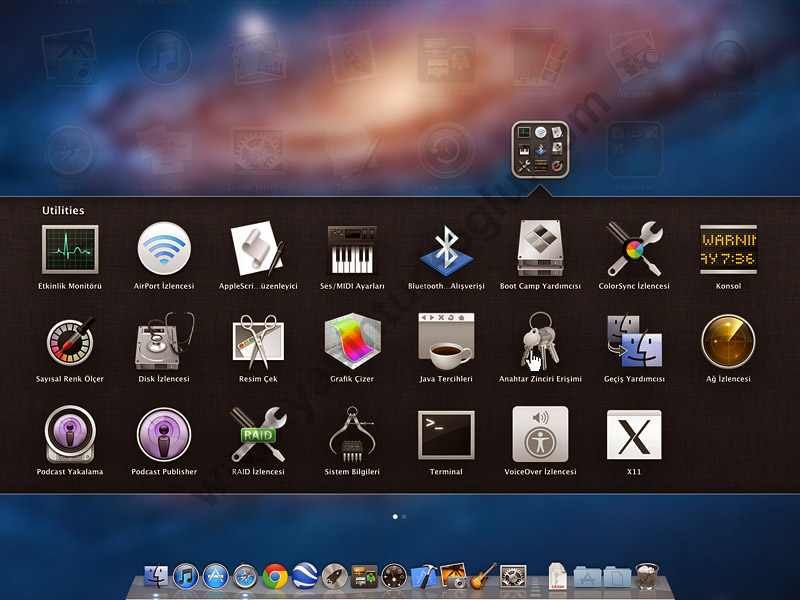Open the Documents folder stack in the Dock
The width and height of the screenshot is (800, 600).
617,577
